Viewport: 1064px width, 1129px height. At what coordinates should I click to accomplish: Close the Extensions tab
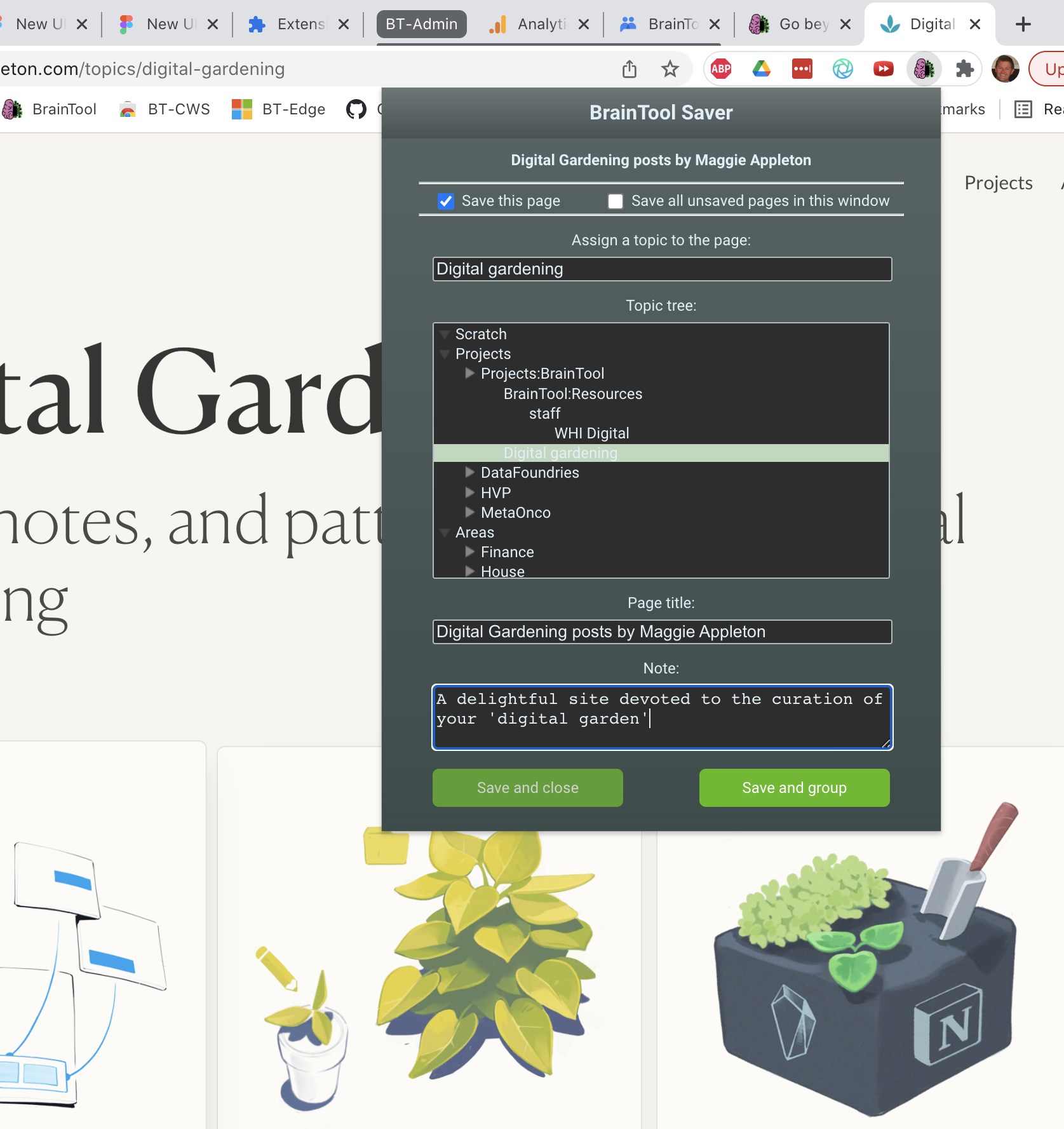pyautogui.click(x=344, y=24)
